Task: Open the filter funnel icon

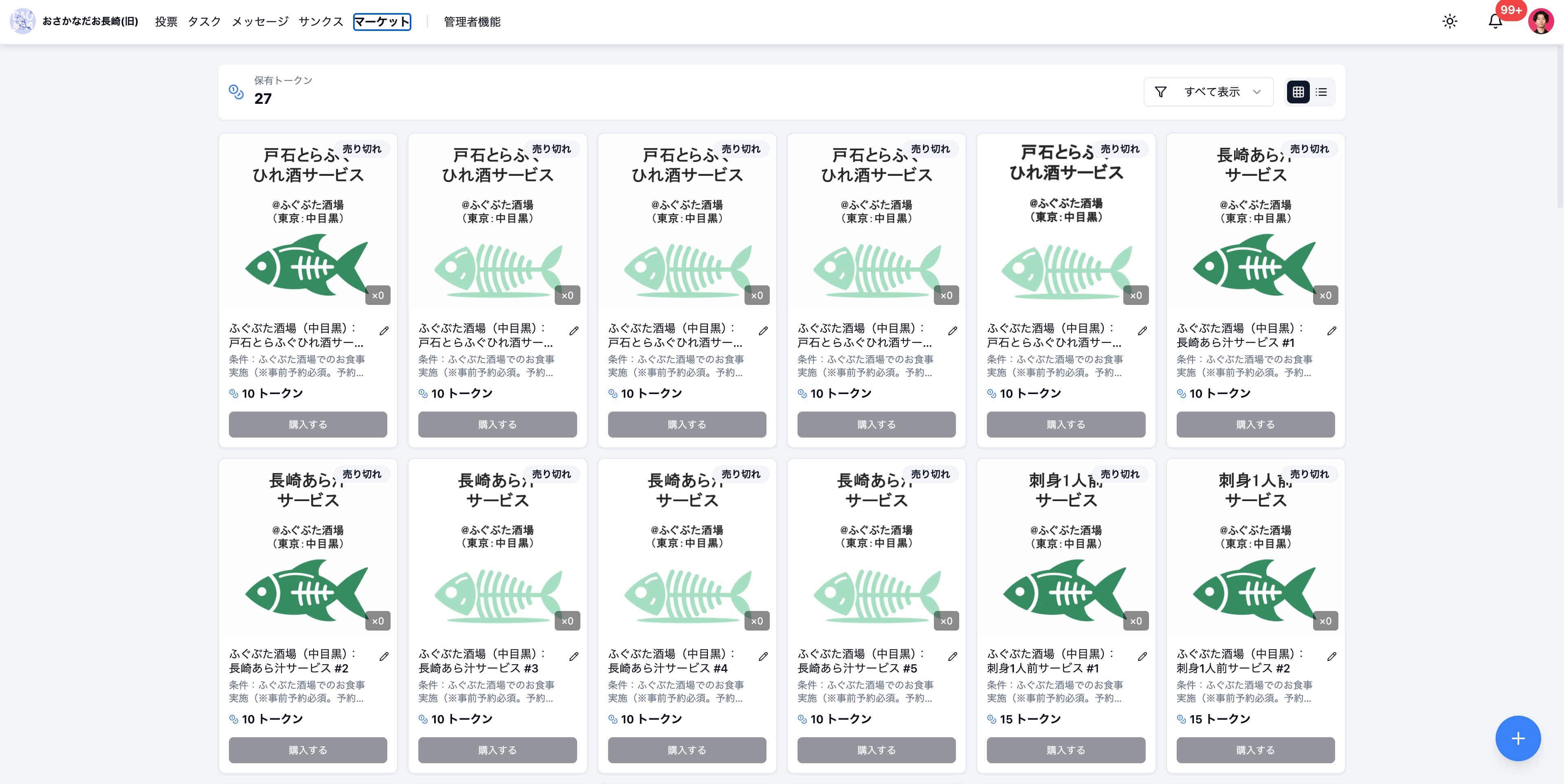Action: (x=1160, y=92)
